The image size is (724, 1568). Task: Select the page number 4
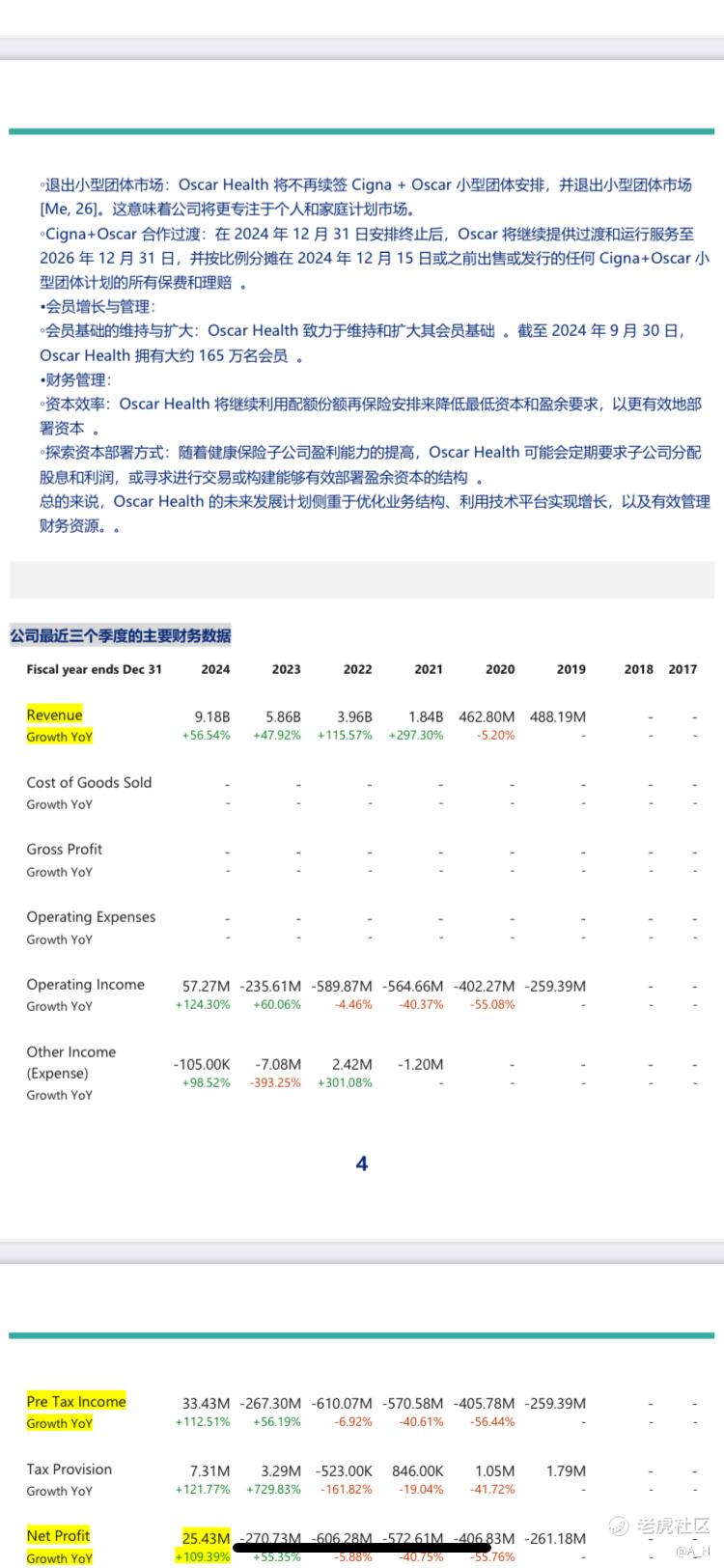click(x=362, y=1164)
